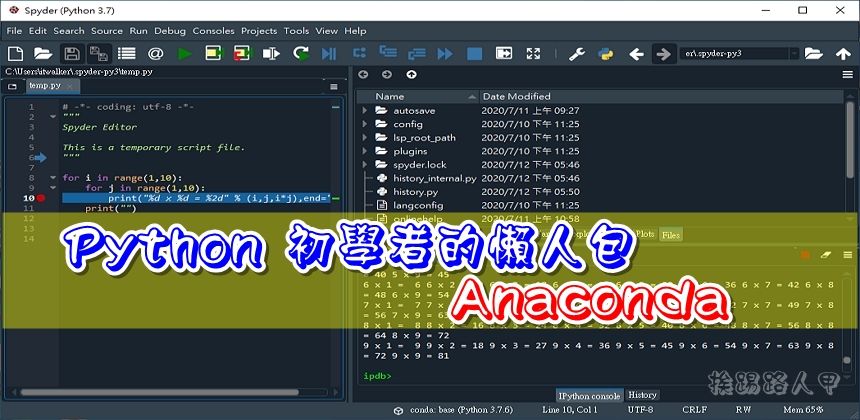Select history_internal.py file

(434, 178)
